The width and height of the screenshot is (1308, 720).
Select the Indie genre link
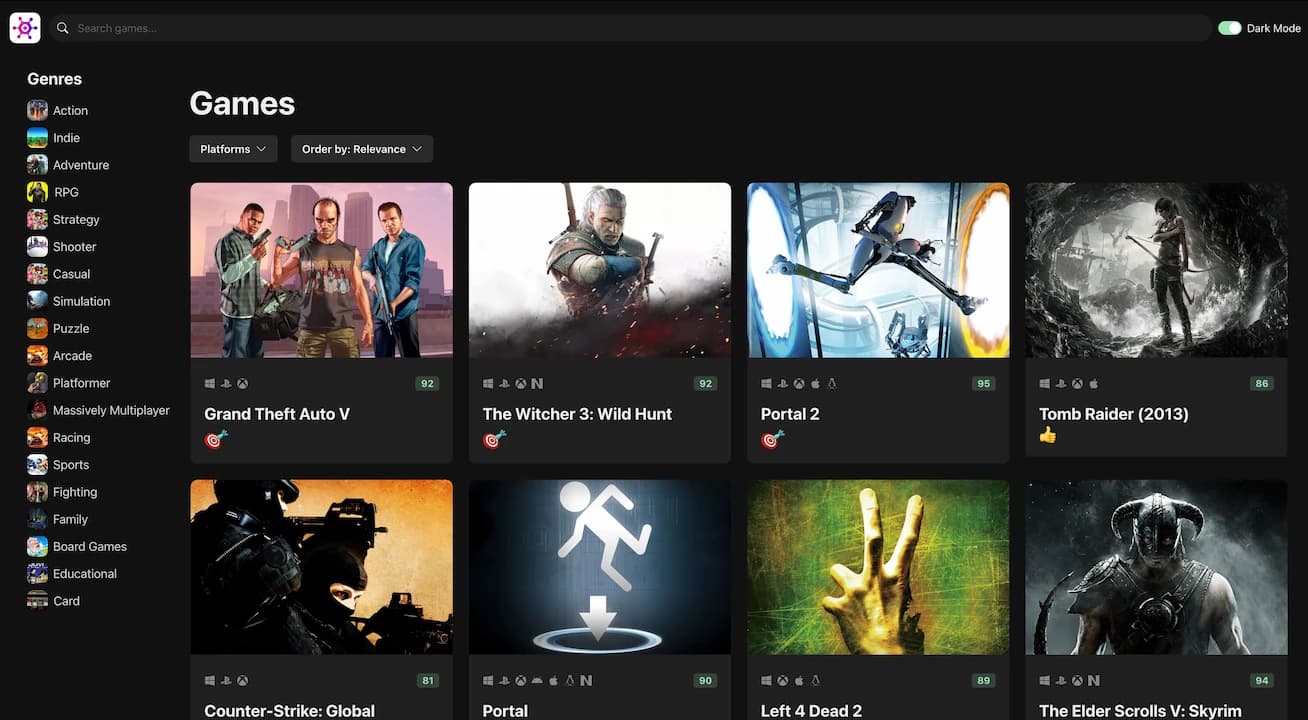click(66, 138)
